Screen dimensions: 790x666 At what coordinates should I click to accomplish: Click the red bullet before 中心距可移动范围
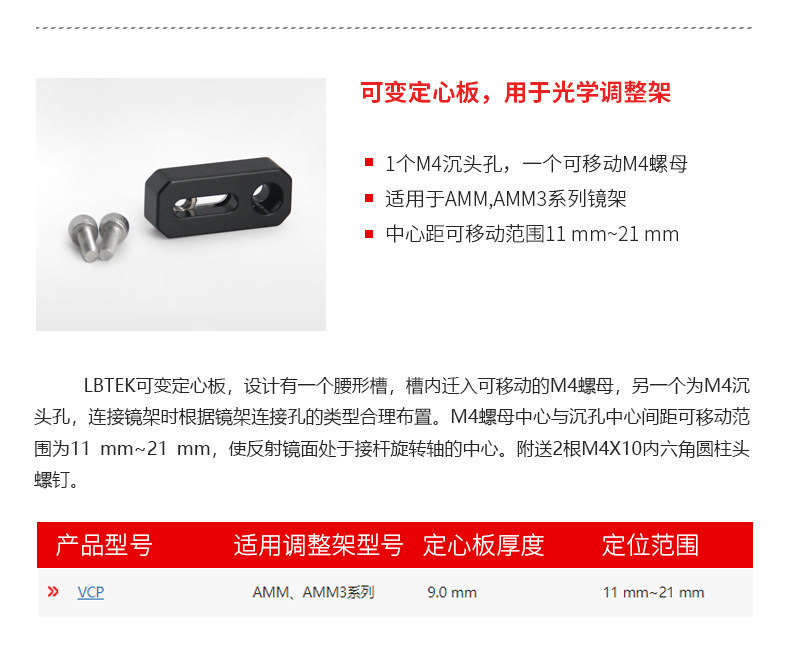point(369,234)
